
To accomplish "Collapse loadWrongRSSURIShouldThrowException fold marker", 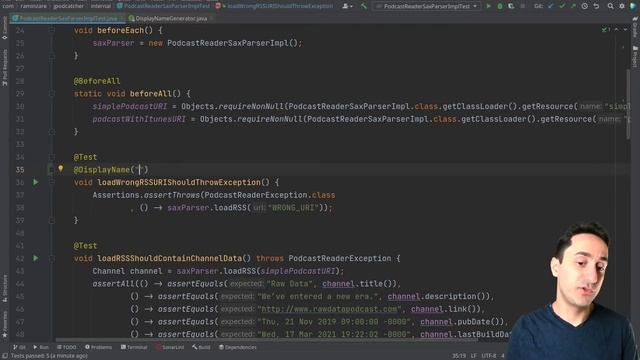I will pos(52,182).
